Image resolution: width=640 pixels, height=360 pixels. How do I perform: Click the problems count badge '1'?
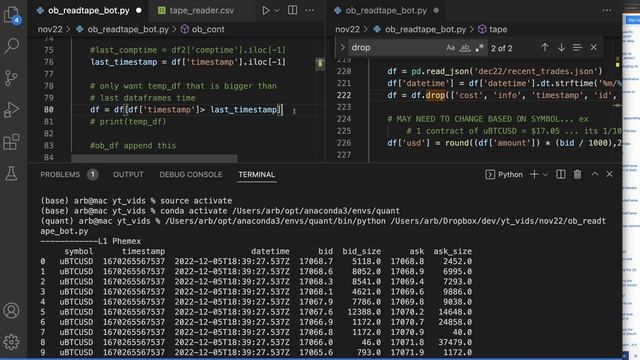[x=93, y=175]
